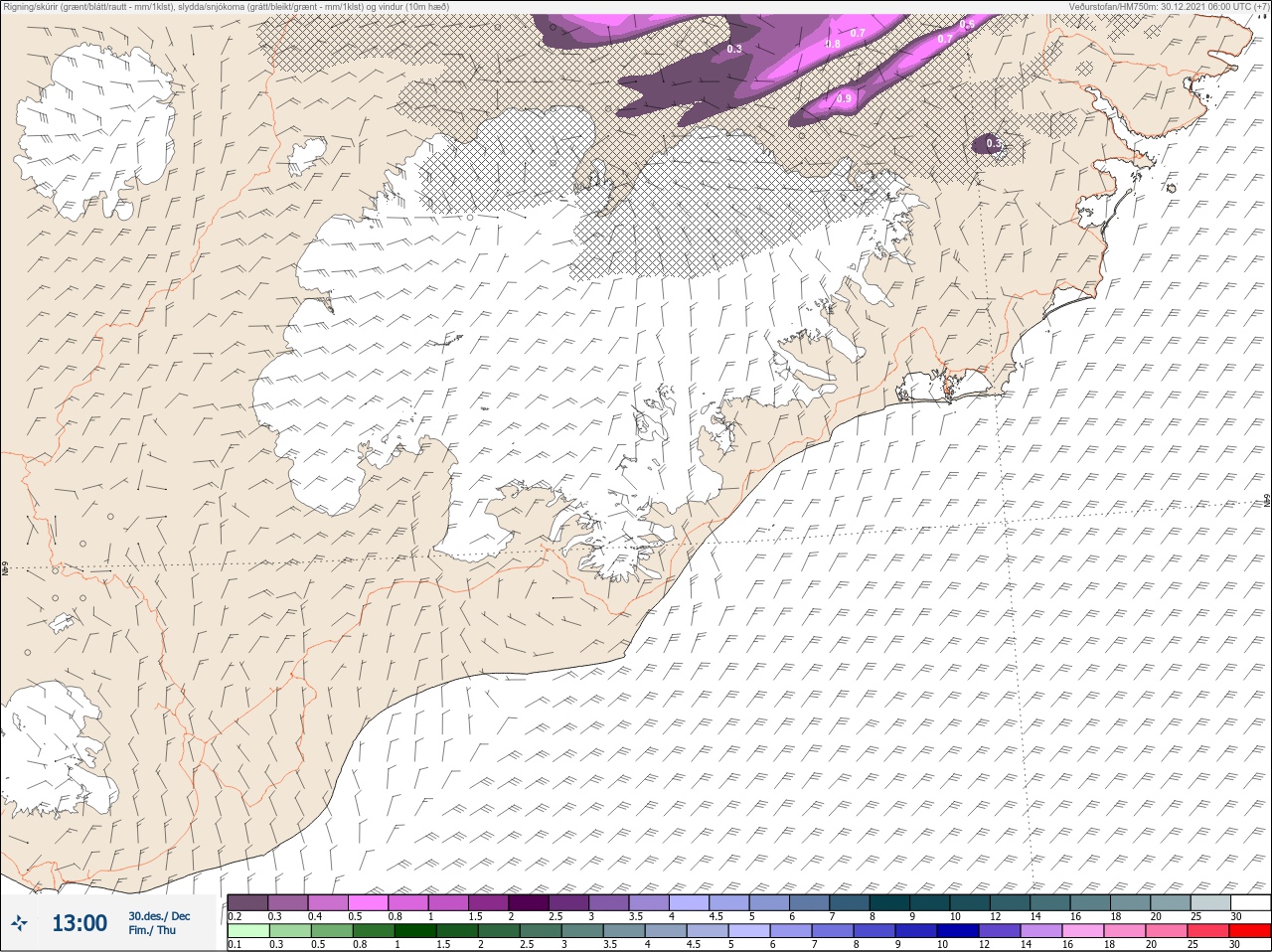Select the 13:00 forecast time display

[79, 923]
